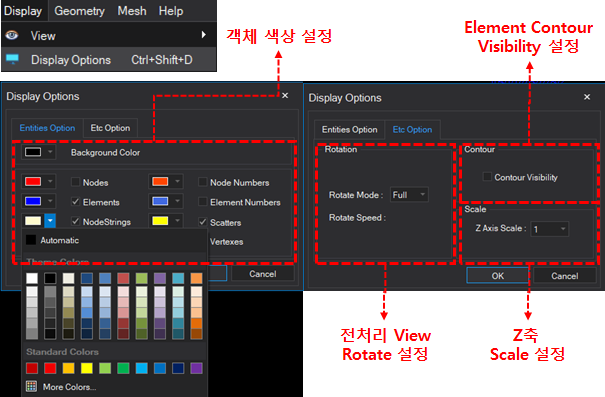This screenshot has width=605, height=397.
Task: Expand the Background Color dropdown arrow
Action: click(50, 152)
